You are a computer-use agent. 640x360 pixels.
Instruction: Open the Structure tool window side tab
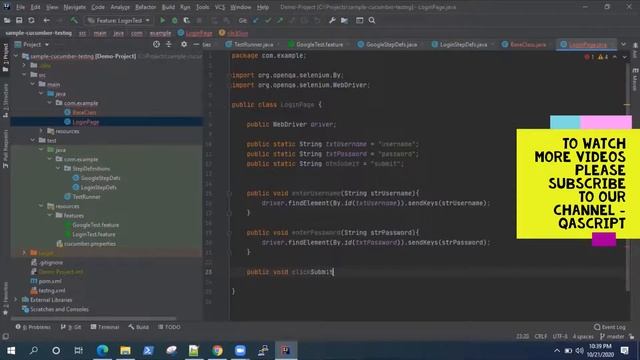[5, 100]
